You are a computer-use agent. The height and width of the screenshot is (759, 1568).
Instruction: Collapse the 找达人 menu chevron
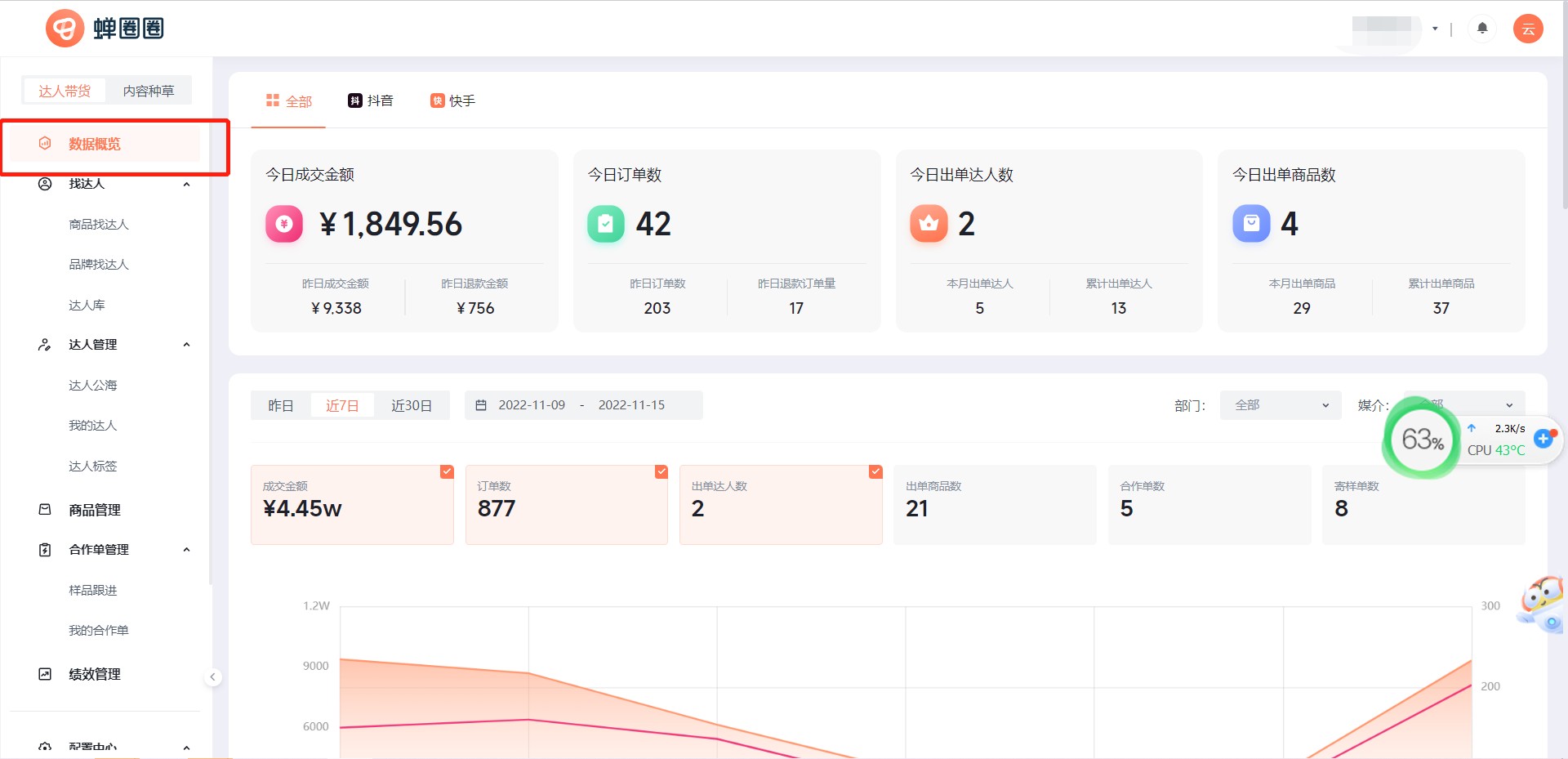(186, 184)
